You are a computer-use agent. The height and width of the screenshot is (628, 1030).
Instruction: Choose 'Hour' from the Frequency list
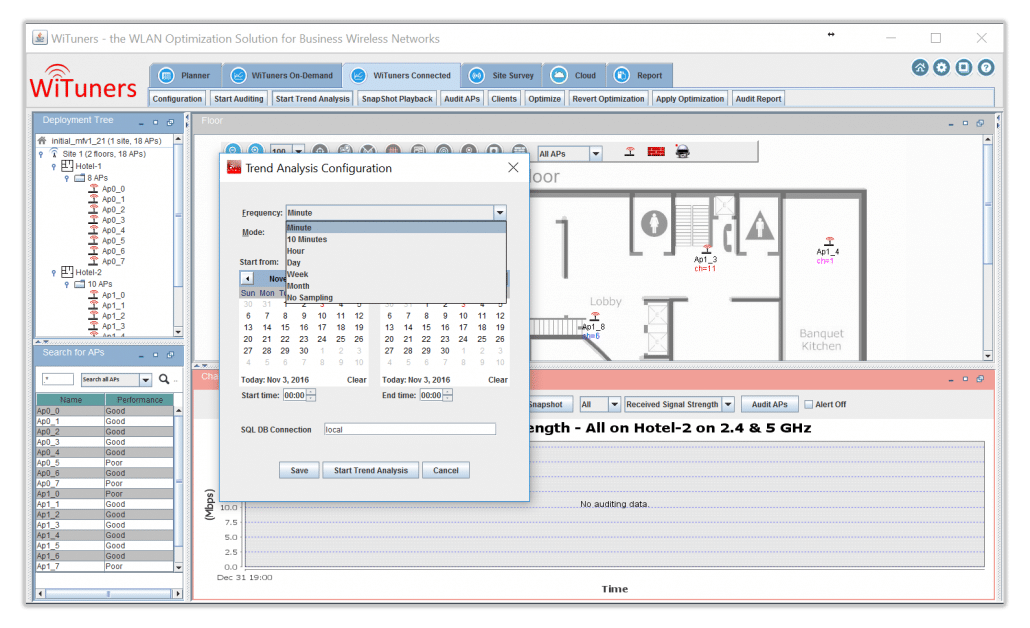click(396, 251)
